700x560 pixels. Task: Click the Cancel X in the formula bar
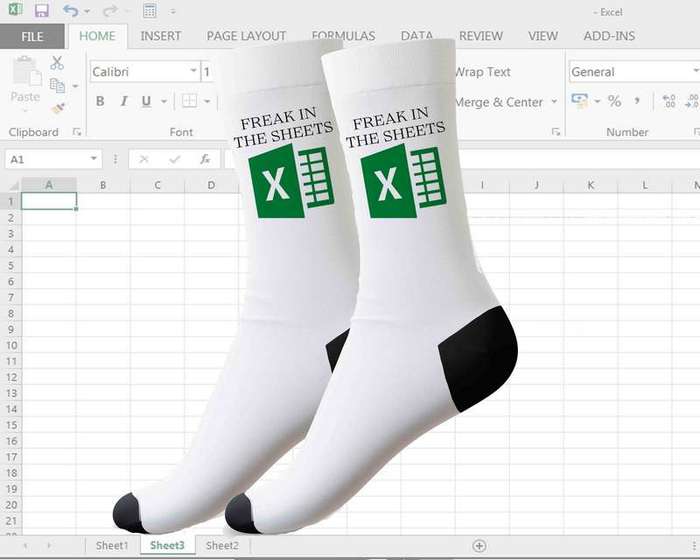[x=144, y=159]
